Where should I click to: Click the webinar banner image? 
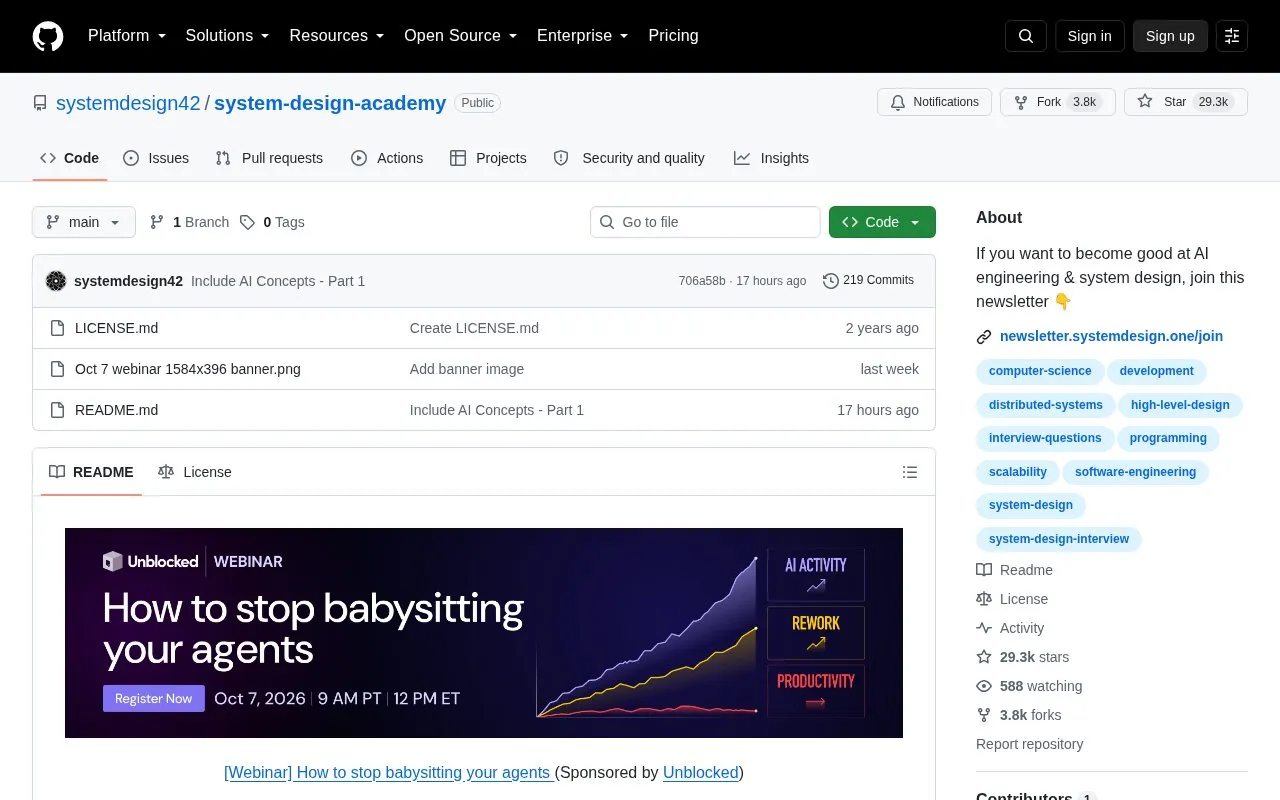(484, 633)
